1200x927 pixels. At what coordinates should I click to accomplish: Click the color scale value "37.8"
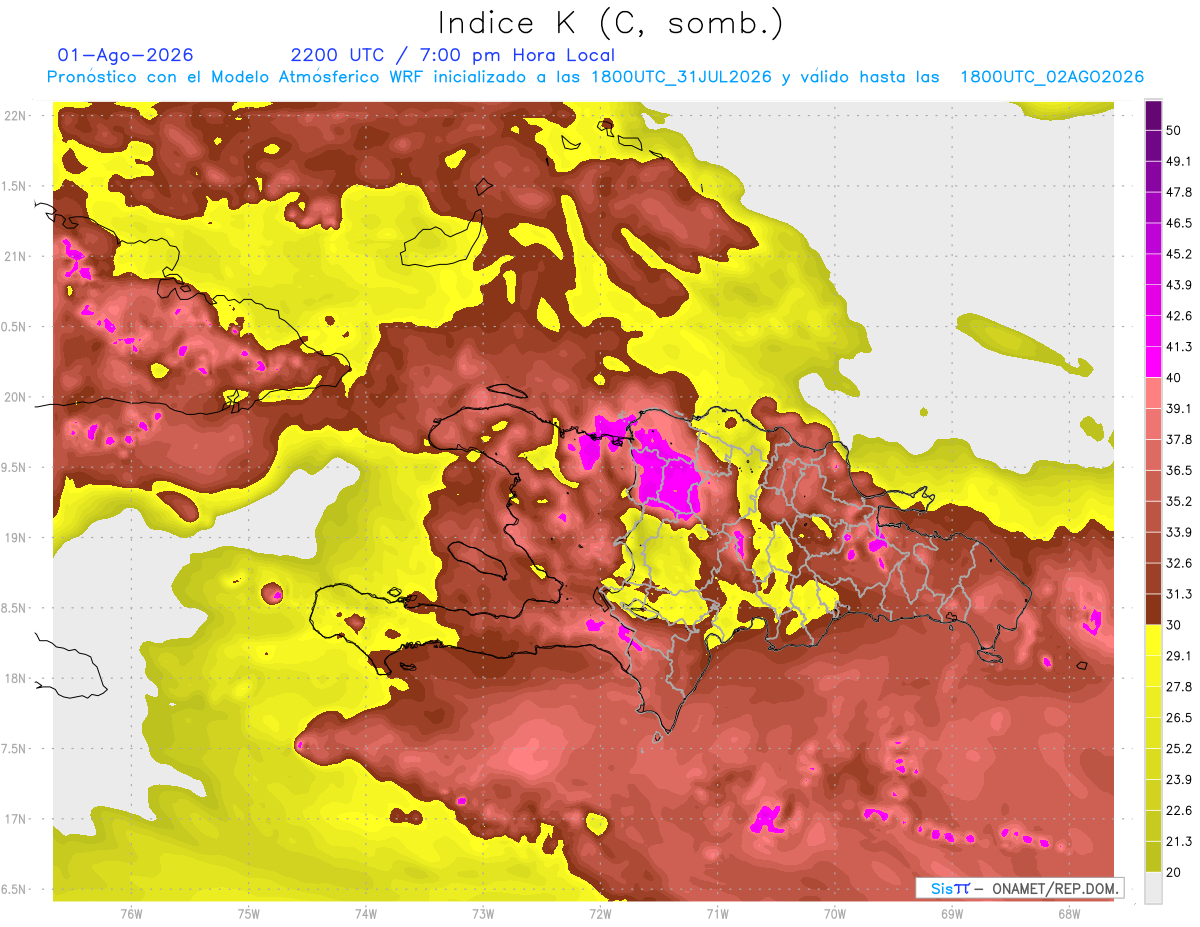1179,439
